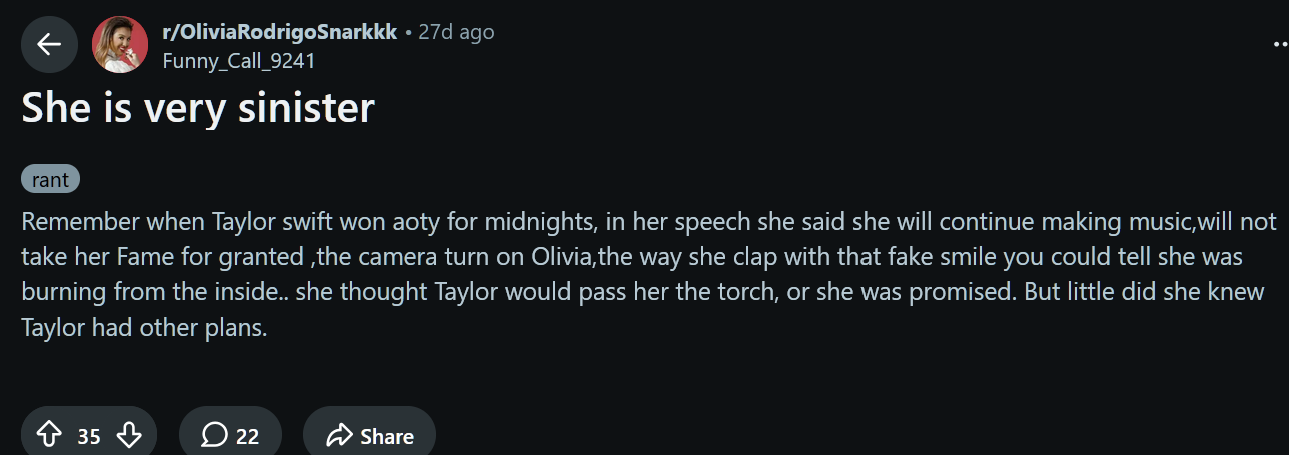Click the post title She is very sinister
1289x455 pixels.
(x=198, y=107)
